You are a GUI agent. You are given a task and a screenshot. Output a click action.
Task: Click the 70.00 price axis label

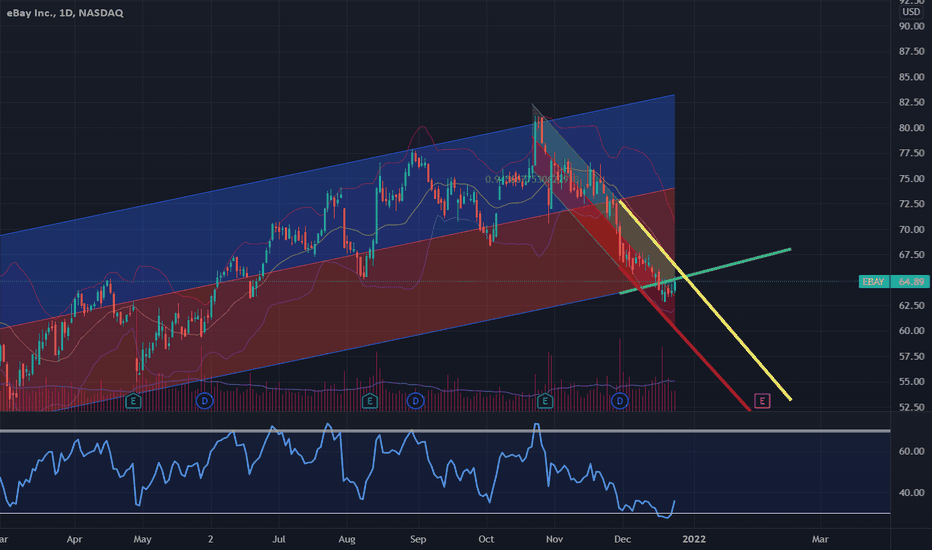click(x=911, y=230)
